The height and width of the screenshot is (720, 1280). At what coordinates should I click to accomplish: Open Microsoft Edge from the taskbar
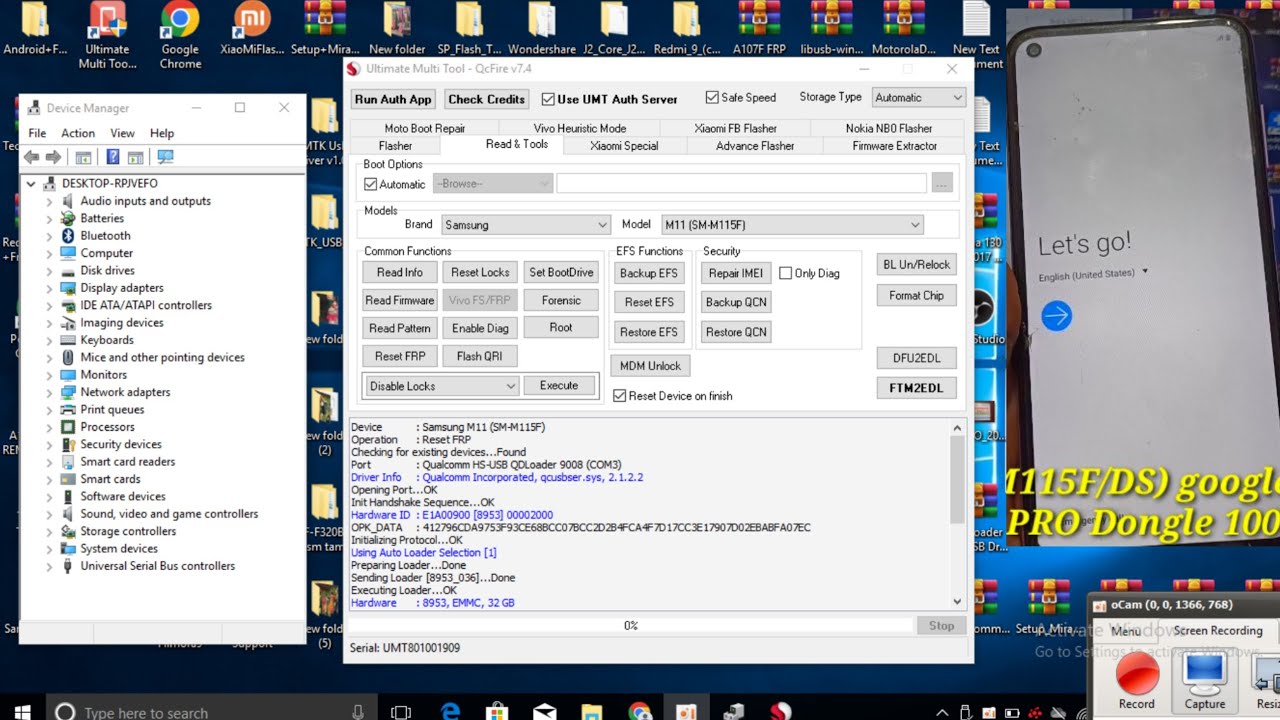pos(450,712)
